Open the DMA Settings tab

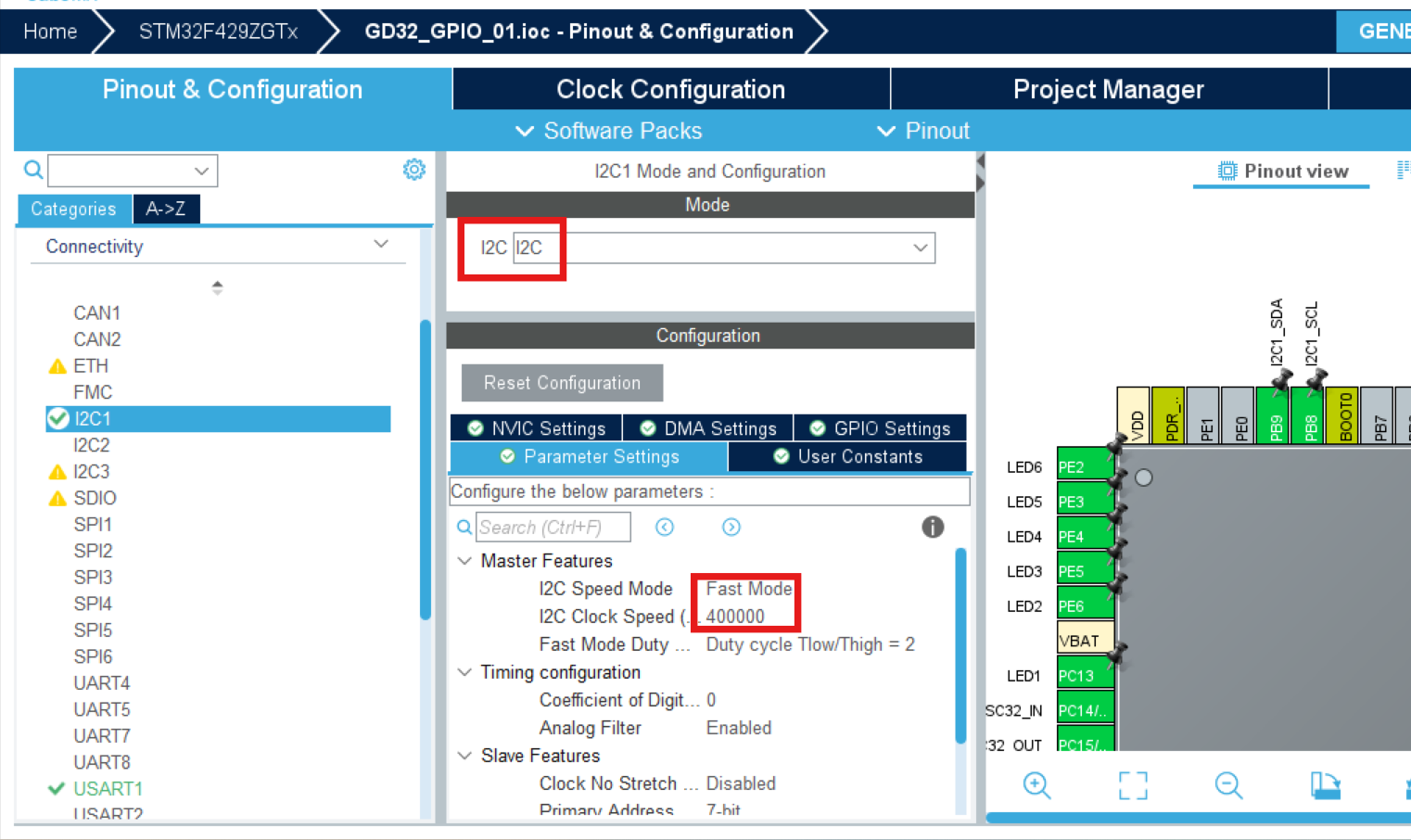tap(708, 427)
